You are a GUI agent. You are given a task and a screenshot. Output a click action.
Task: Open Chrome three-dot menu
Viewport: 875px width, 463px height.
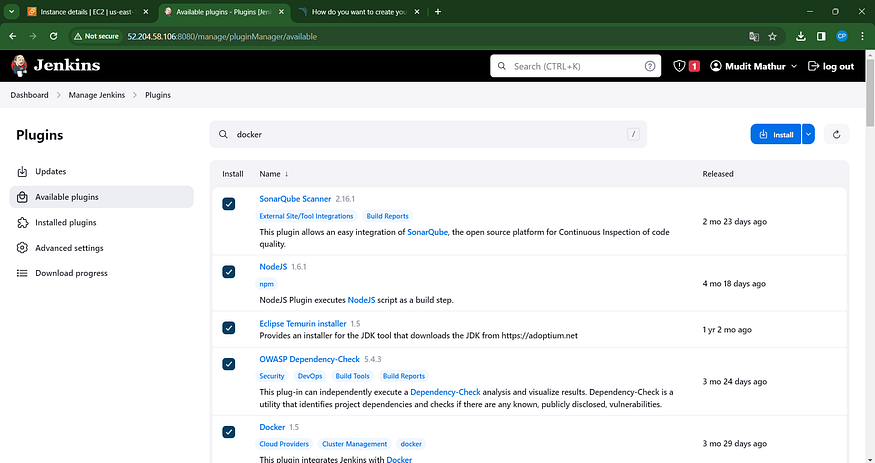click(862, 36)
